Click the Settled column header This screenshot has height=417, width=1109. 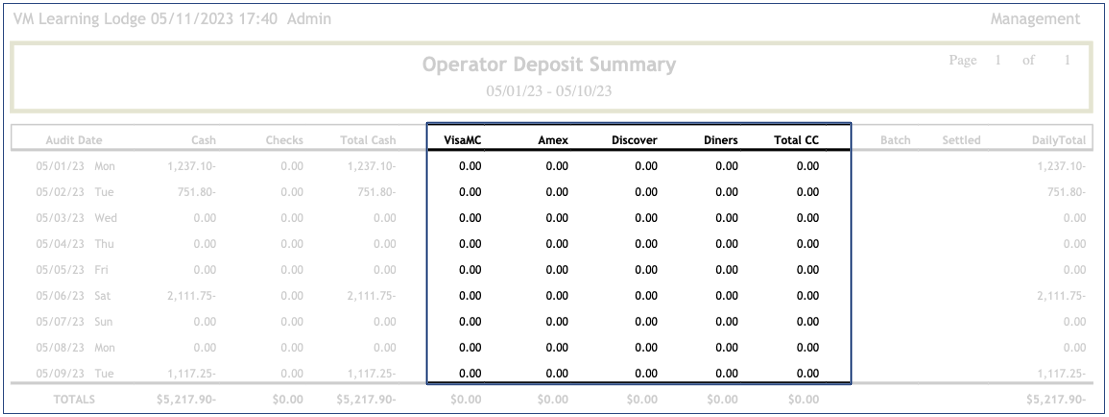click(962, 140)
